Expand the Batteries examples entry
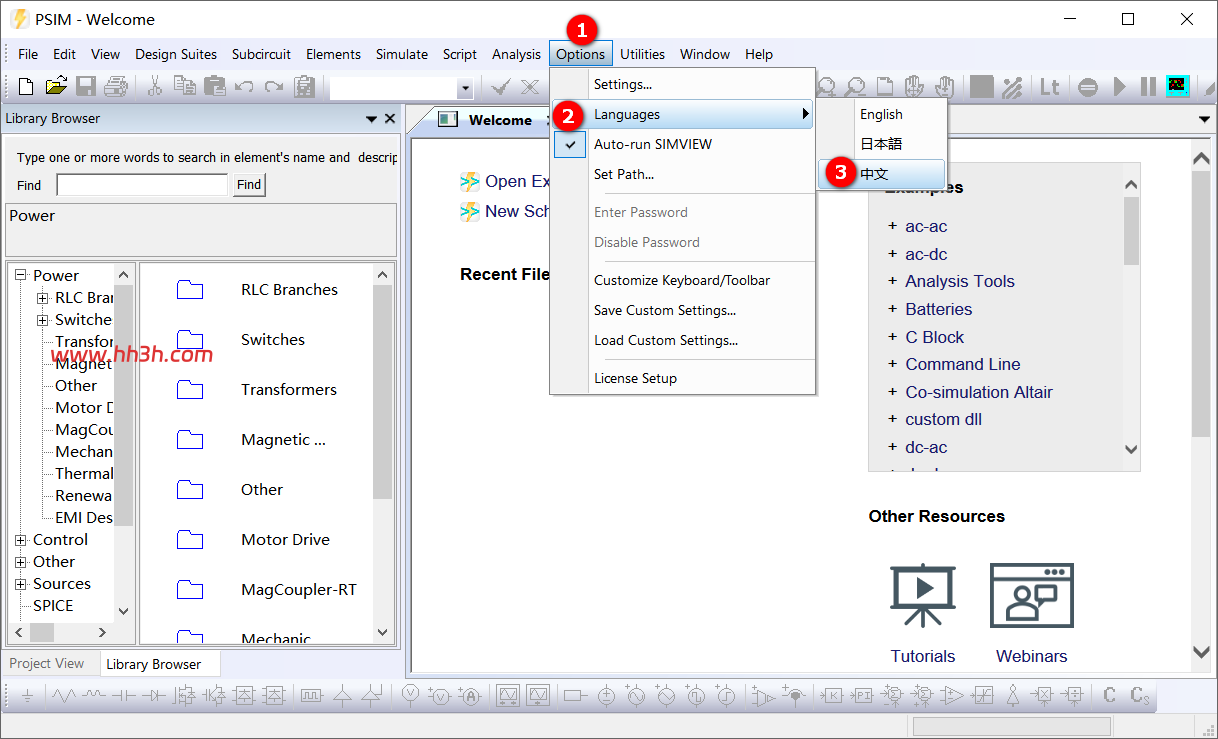1218x739 pixels. coord(892,309)
